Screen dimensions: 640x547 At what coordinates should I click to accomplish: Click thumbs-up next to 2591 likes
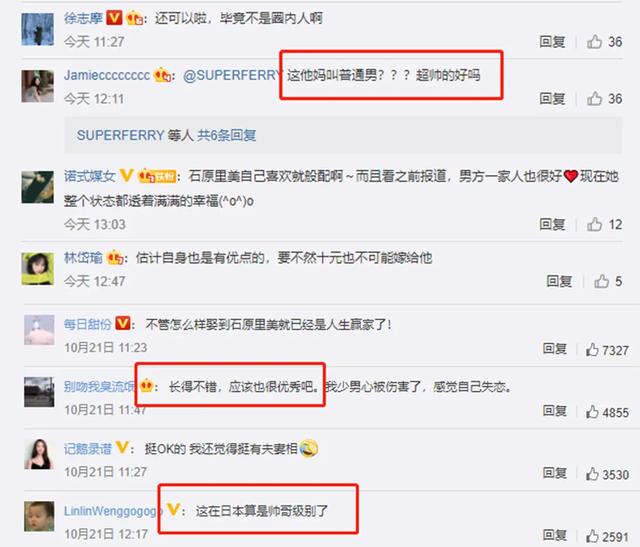point(592,536)
